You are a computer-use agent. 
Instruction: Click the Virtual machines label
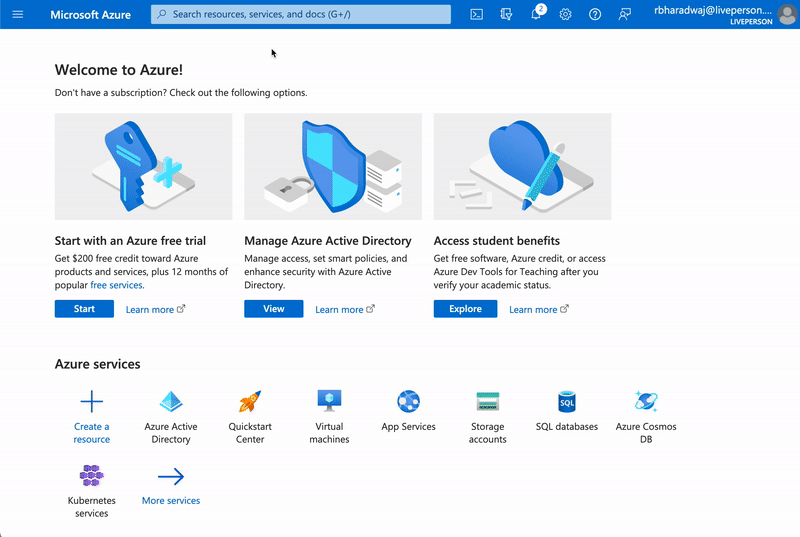point(329,433)
